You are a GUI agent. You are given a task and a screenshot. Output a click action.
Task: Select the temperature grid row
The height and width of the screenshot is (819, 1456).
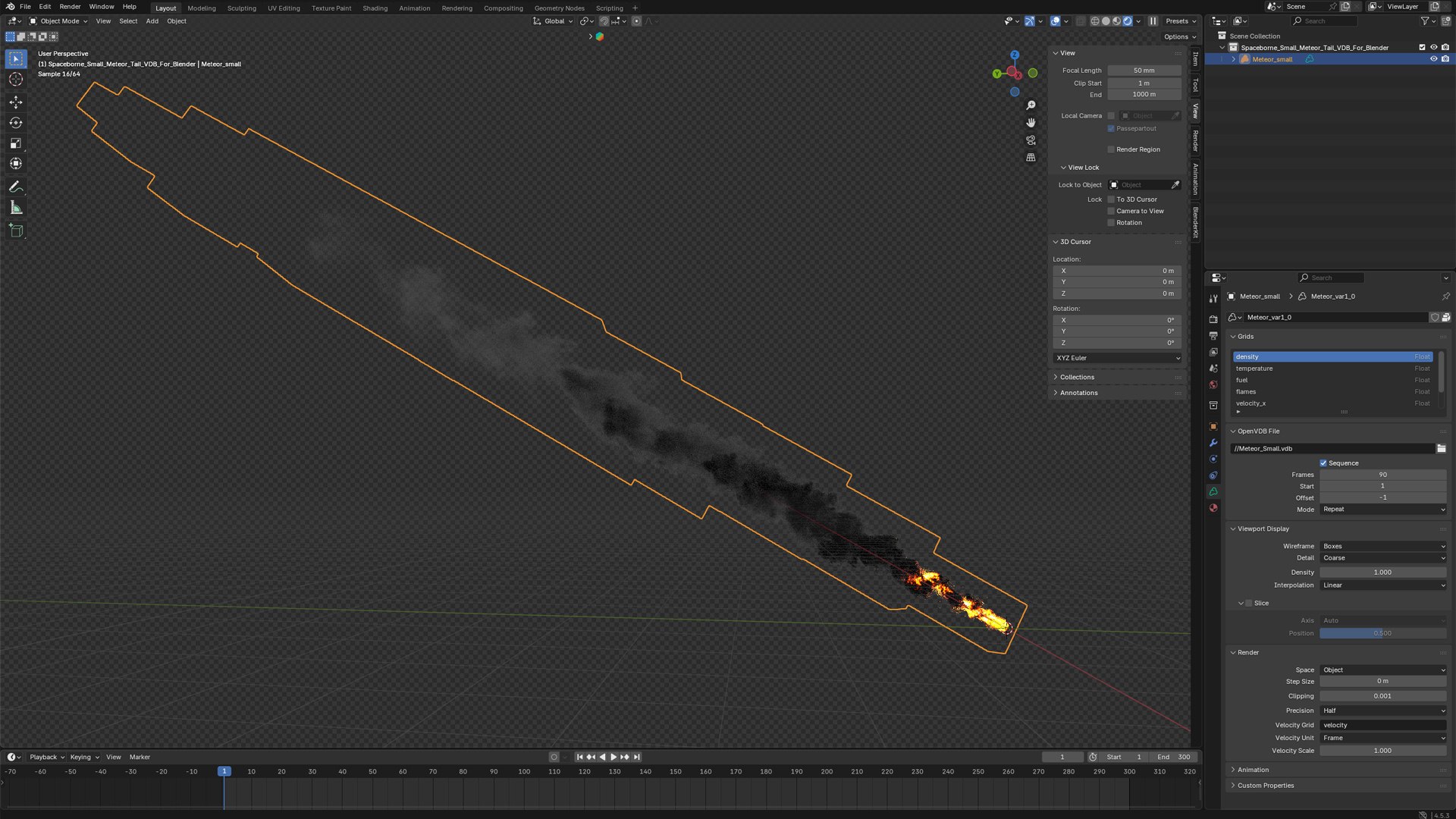click(1332, 369)
